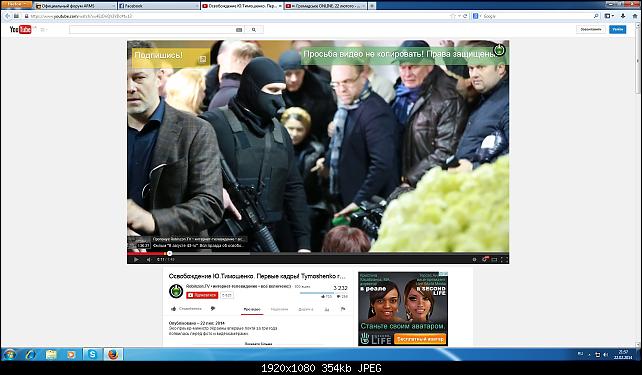Subscribe with the red channel subscribe button
Viewport: 642px width, 375px height.
pos(202,295)
